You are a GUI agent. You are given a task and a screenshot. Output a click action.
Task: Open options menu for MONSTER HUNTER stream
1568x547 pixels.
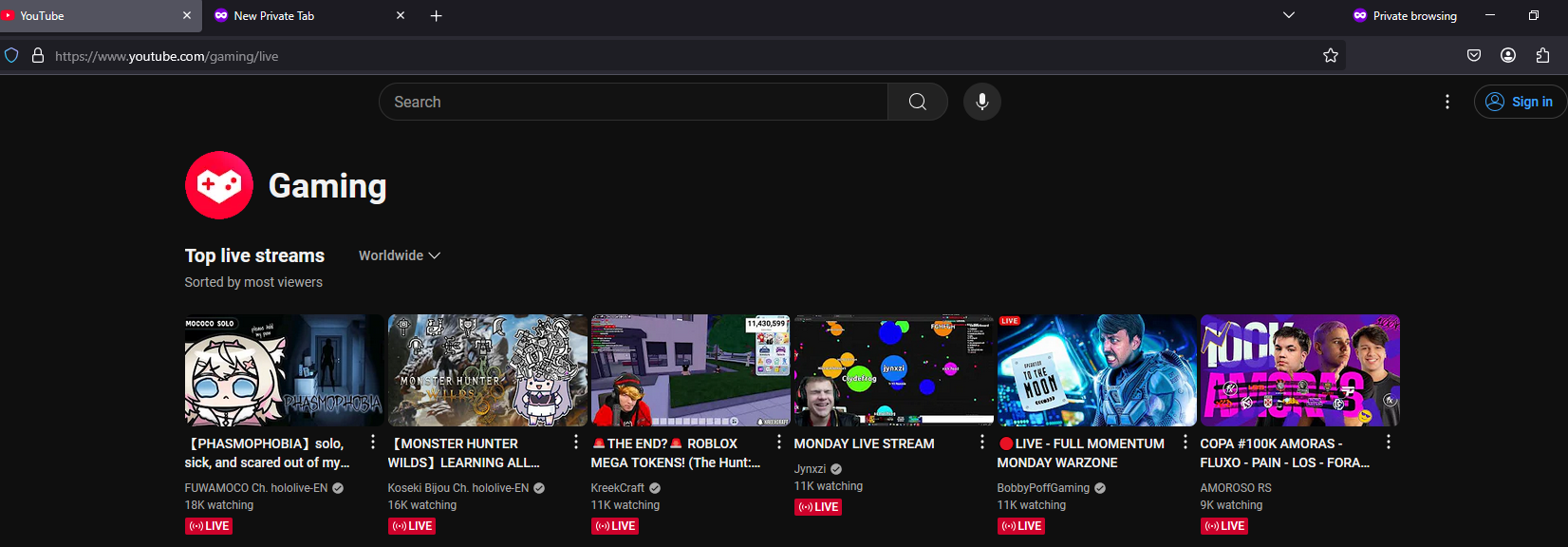point(576,442)
